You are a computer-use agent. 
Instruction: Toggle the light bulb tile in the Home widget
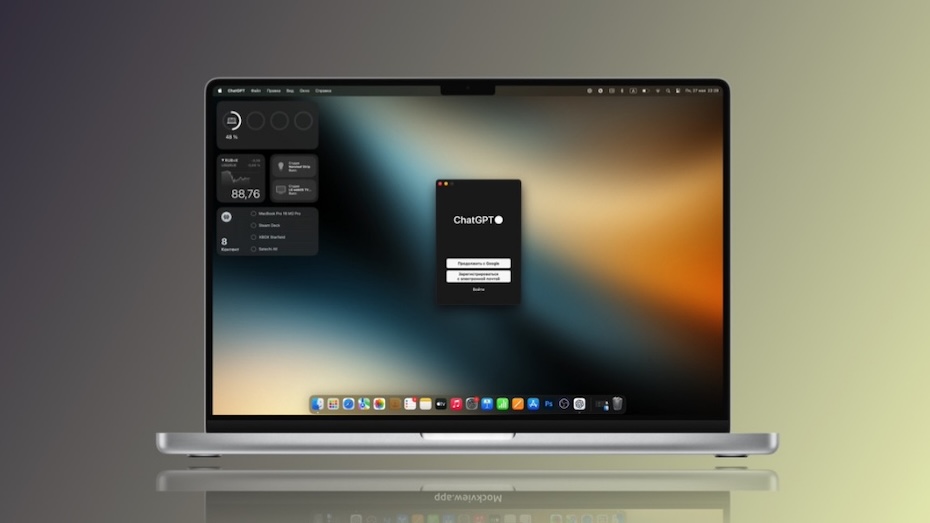click(294, 166)
